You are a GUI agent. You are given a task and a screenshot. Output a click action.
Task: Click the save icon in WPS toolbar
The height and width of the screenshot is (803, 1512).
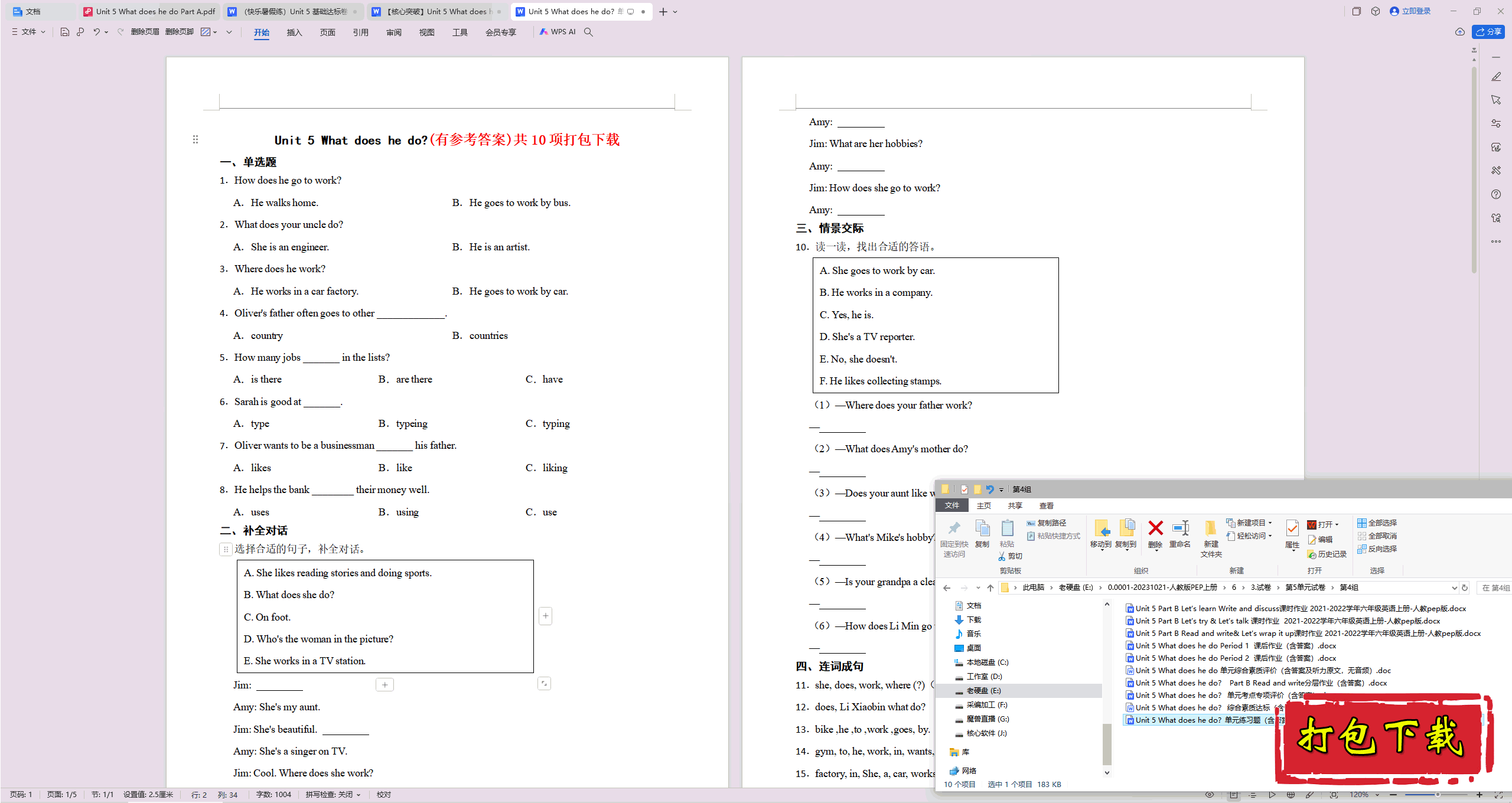[65, 32]
